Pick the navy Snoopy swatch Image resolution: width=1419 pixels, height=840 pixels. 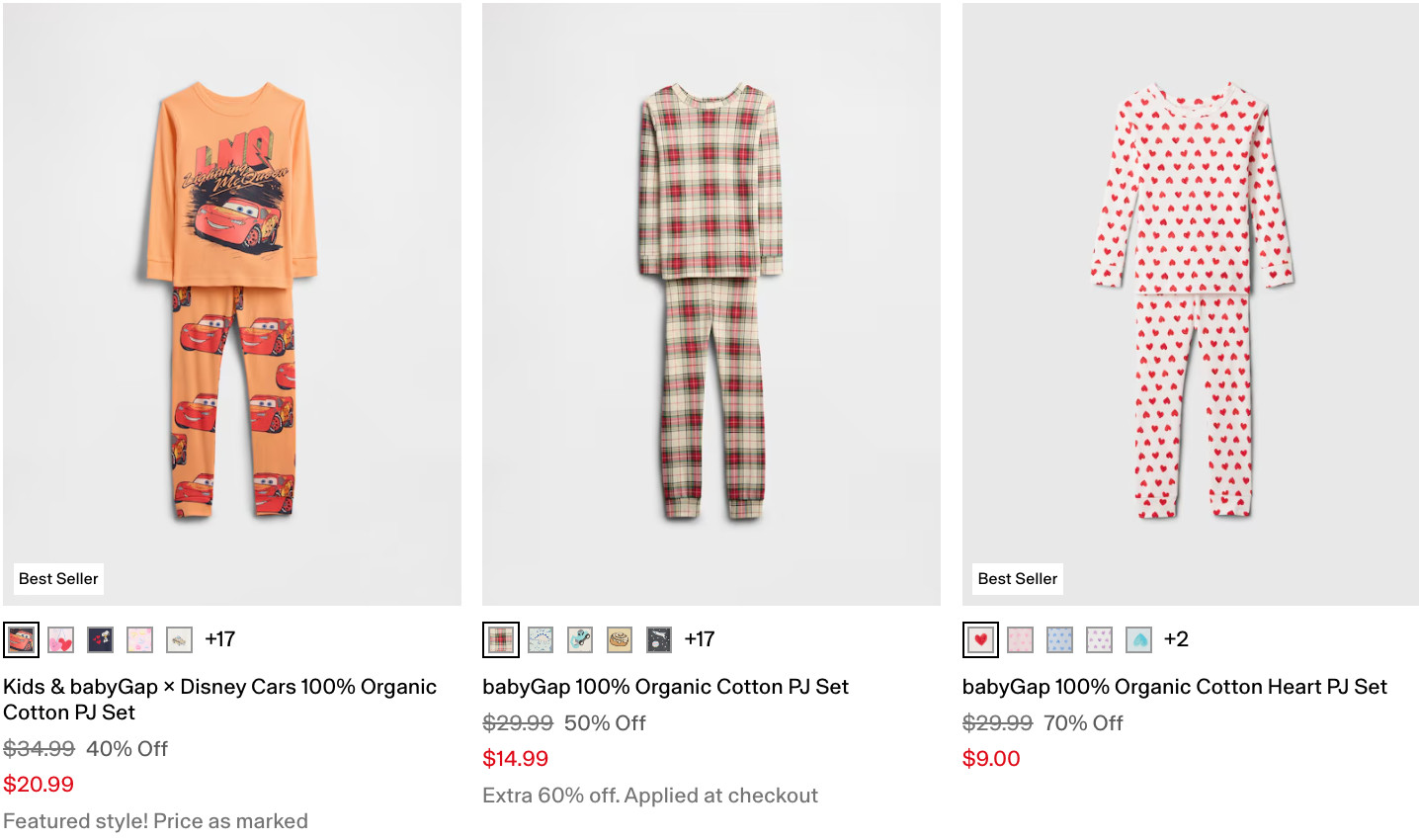[100, 639]
